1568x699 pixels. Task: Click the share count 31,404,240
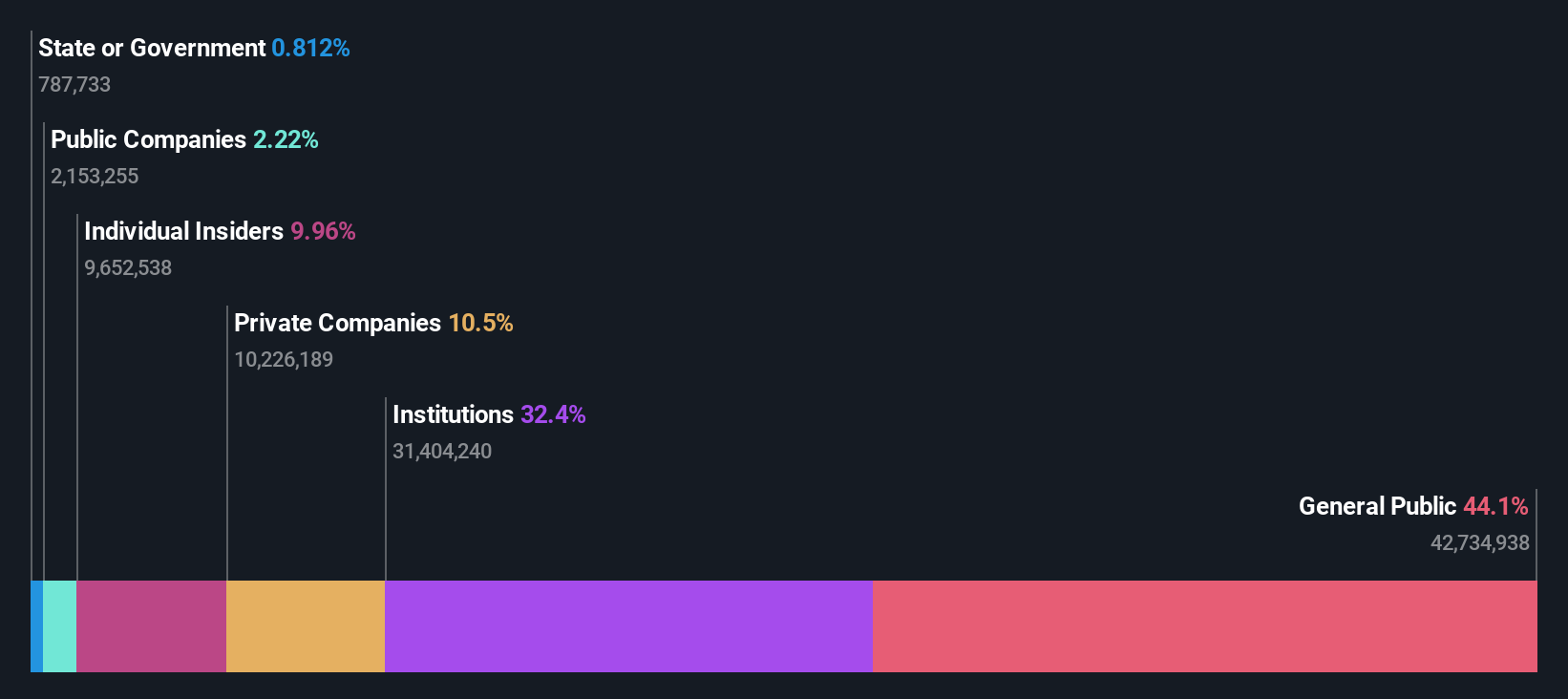tap(442, 451)
